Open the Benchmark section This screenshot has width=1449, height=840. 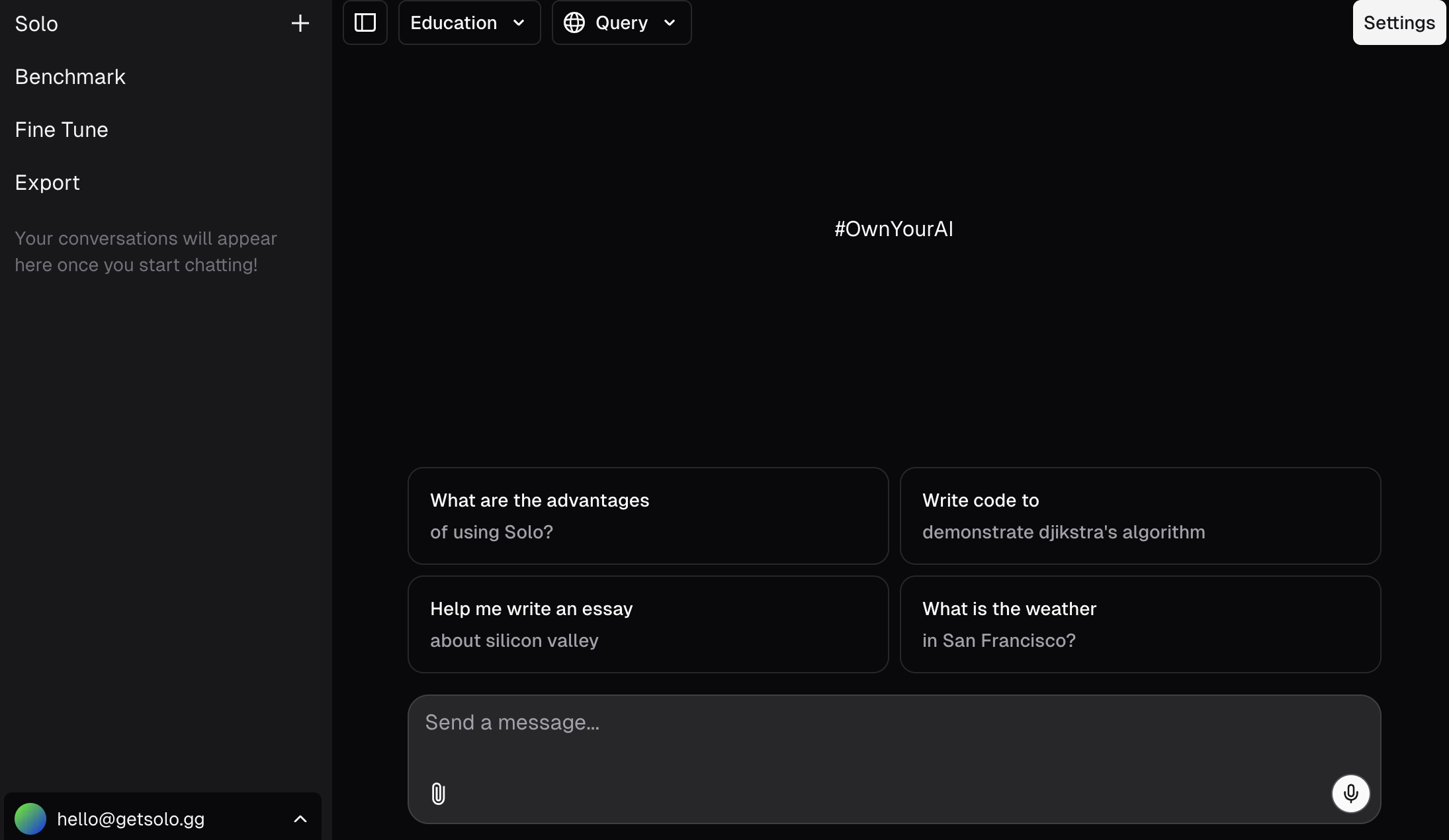tap(70, 77)
